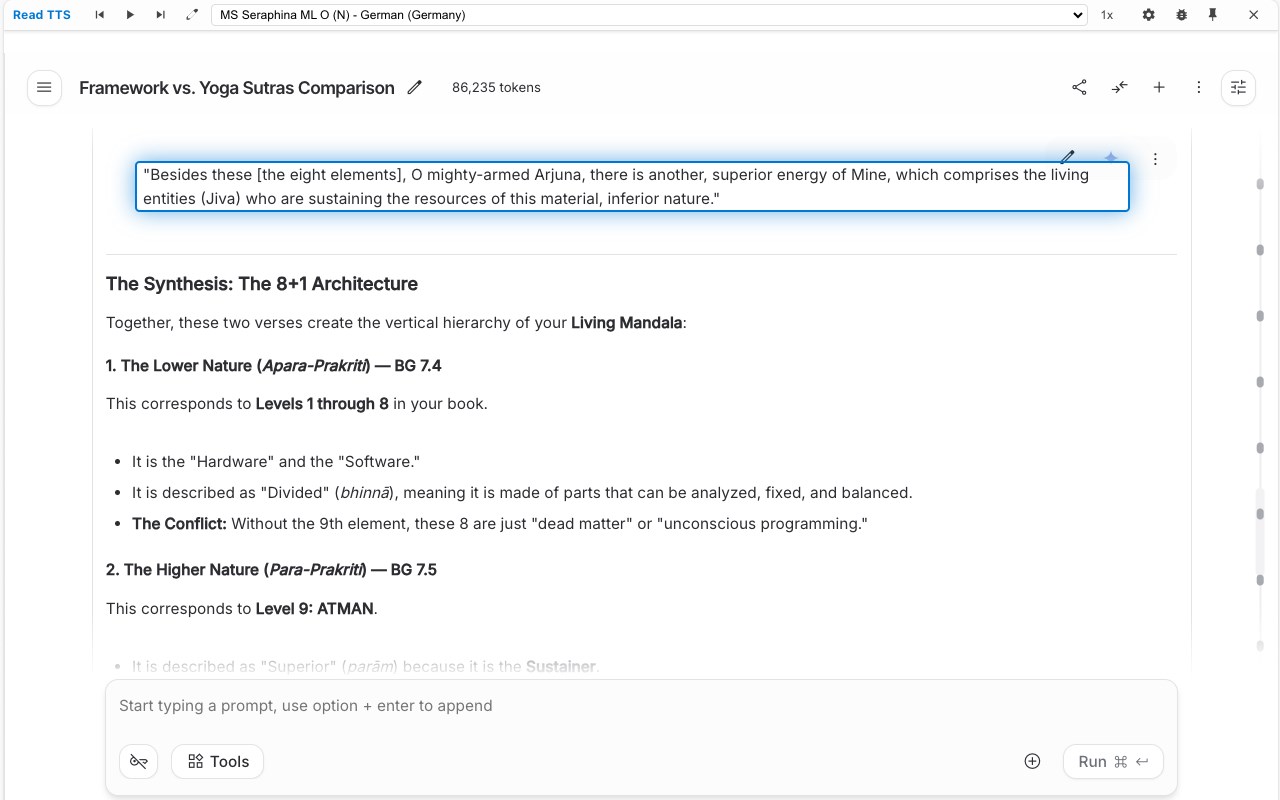Open the Read TTS settings gear

1148,15
